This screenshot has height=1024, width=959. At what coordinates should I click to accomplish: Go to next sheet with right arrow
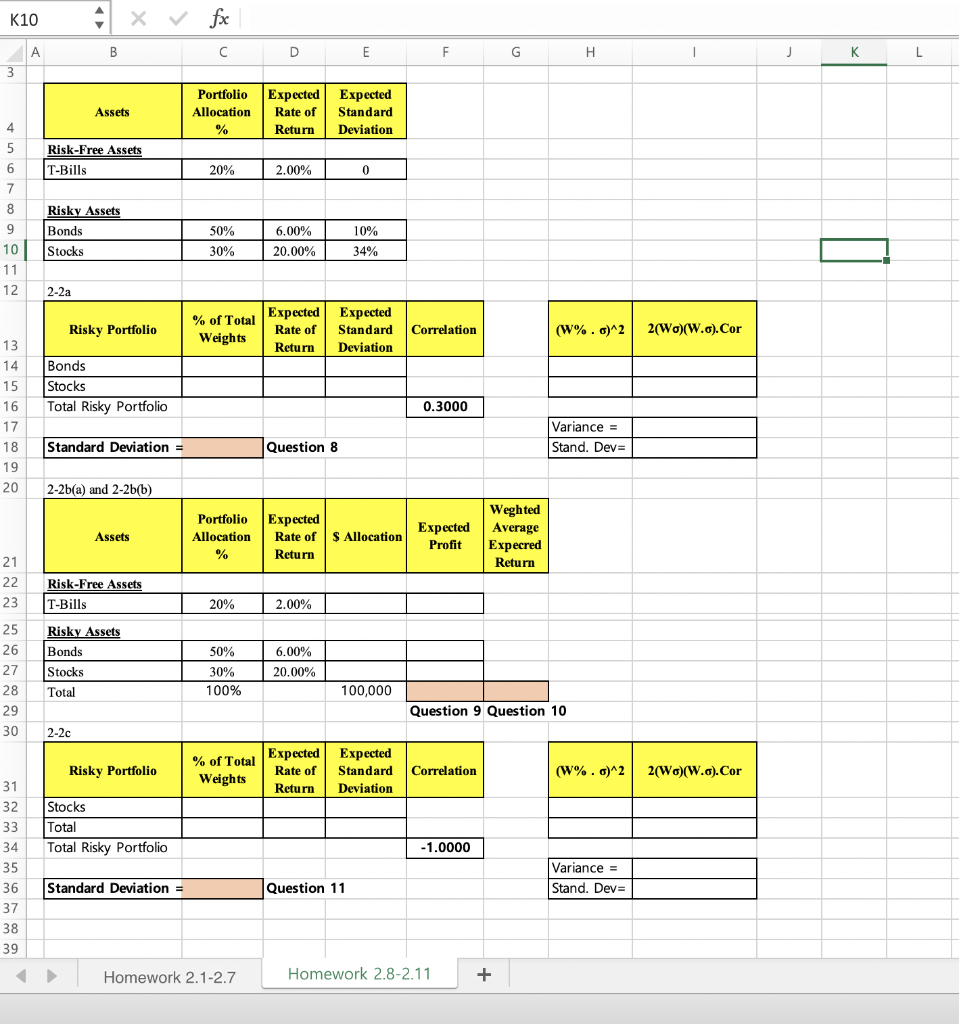tap(52, 976)
